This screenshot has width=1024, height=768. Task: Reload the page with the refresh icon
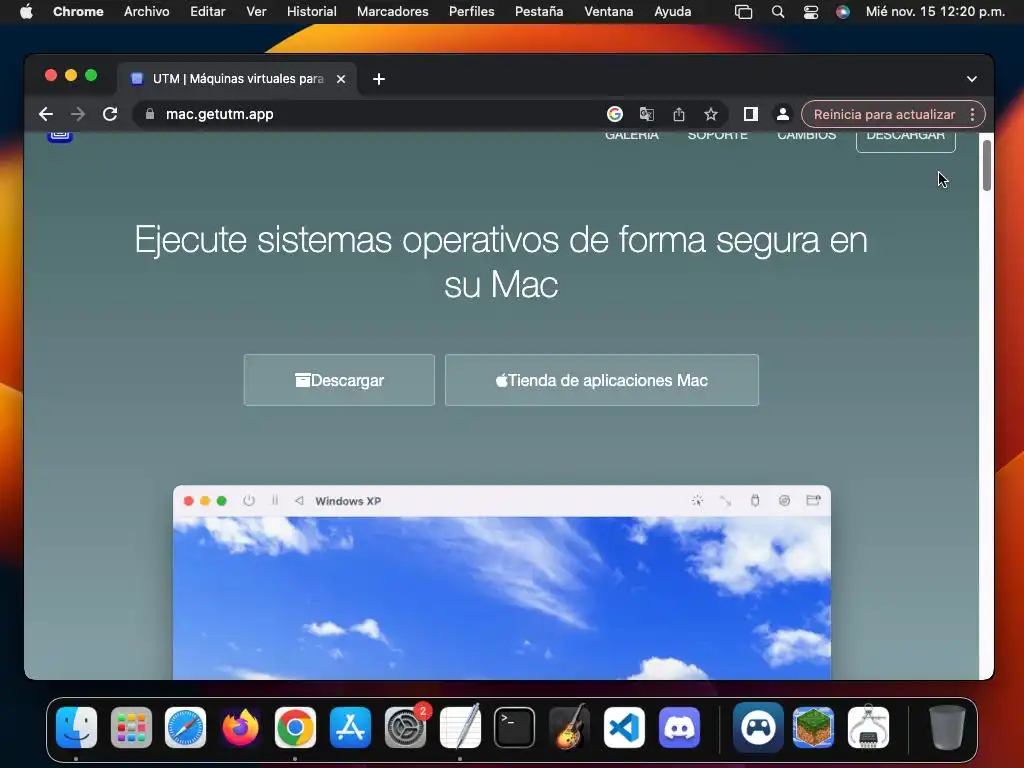110,114
